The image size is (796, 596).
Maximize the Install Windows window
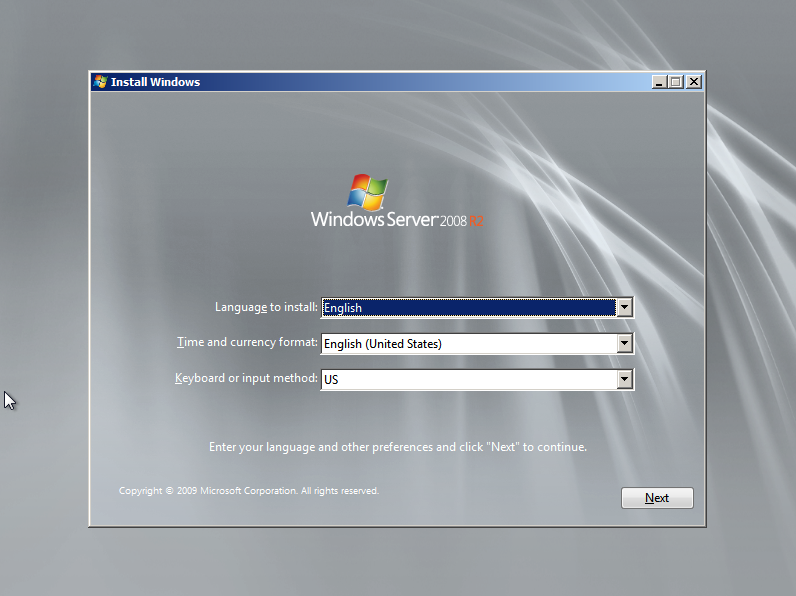tap(676, 82)
